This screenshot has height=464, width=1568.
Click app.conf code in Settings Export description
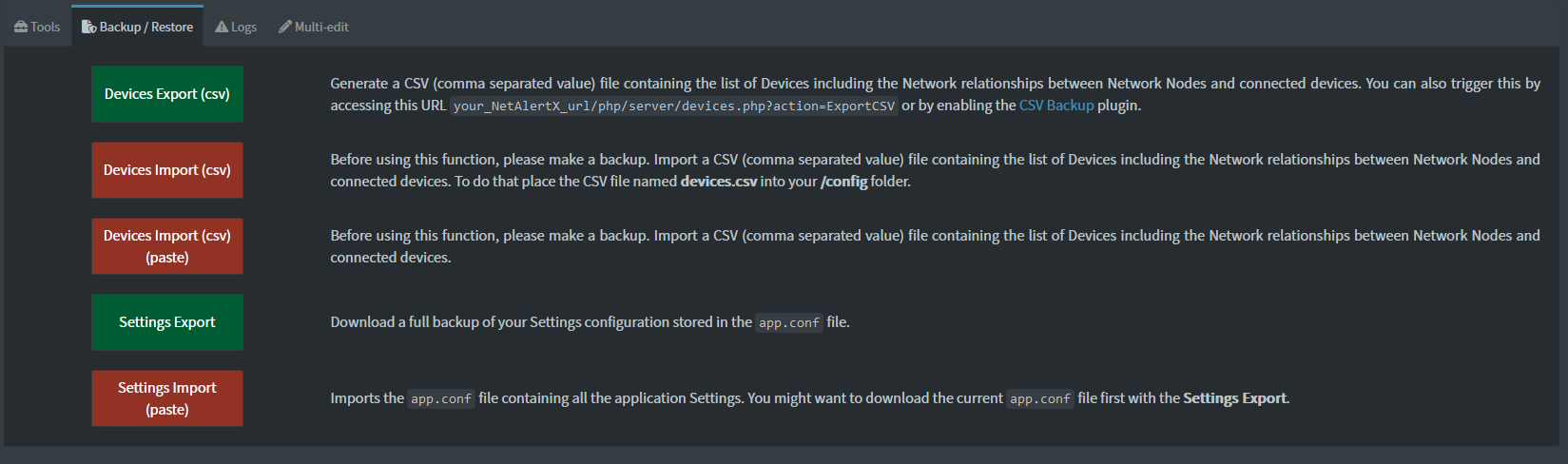click(789, 323)
